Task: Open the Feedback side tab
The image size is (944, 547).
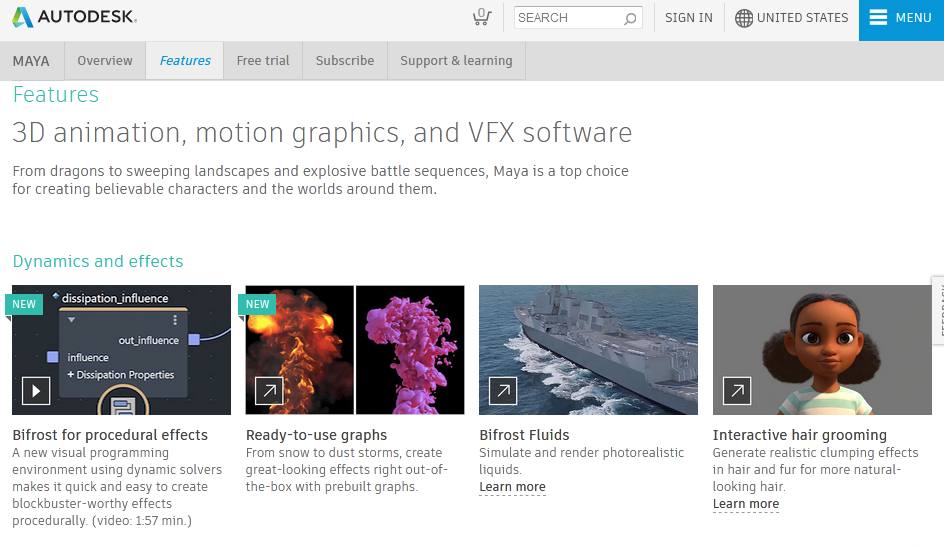Action: coord(939,310)
